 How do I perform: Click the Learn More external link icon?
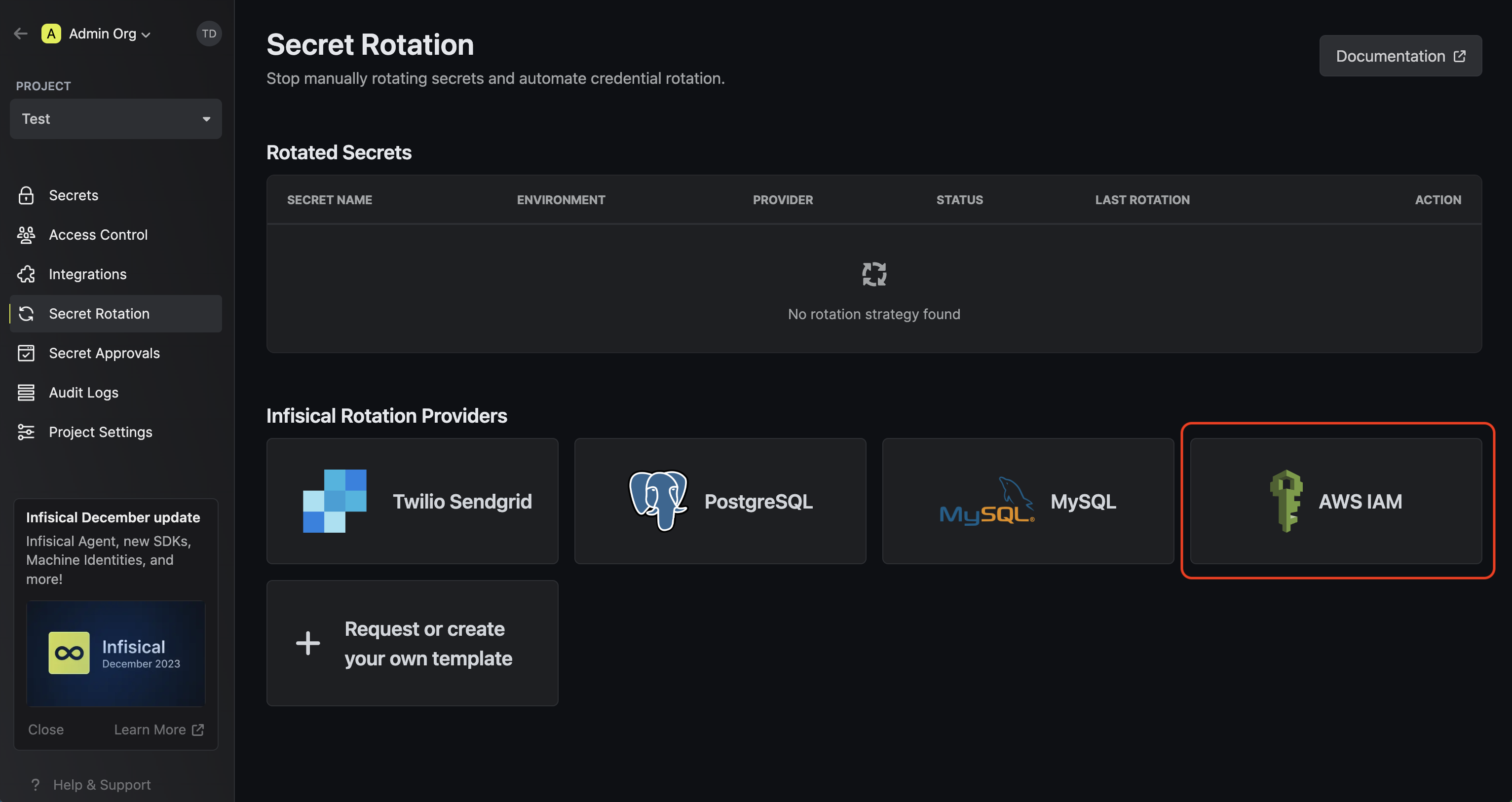click(x=198, y=729)
